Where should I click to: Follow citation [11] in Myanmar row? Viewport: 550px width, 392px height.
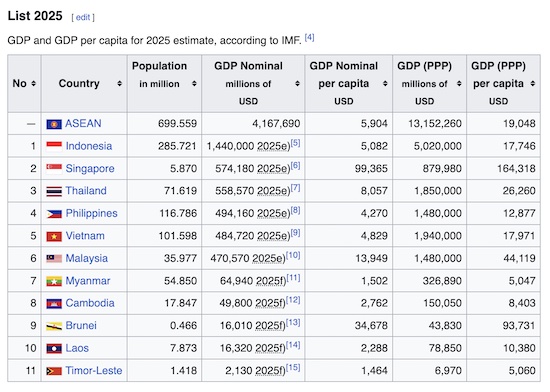tap(293, 278)
